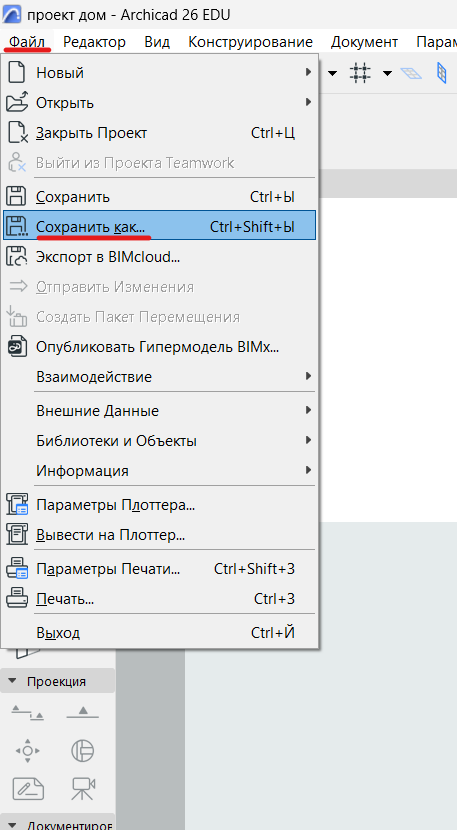This screenshot has width=457, height=830.
Task: Expand the Новый submenu arrow
Action: point(308,72)
